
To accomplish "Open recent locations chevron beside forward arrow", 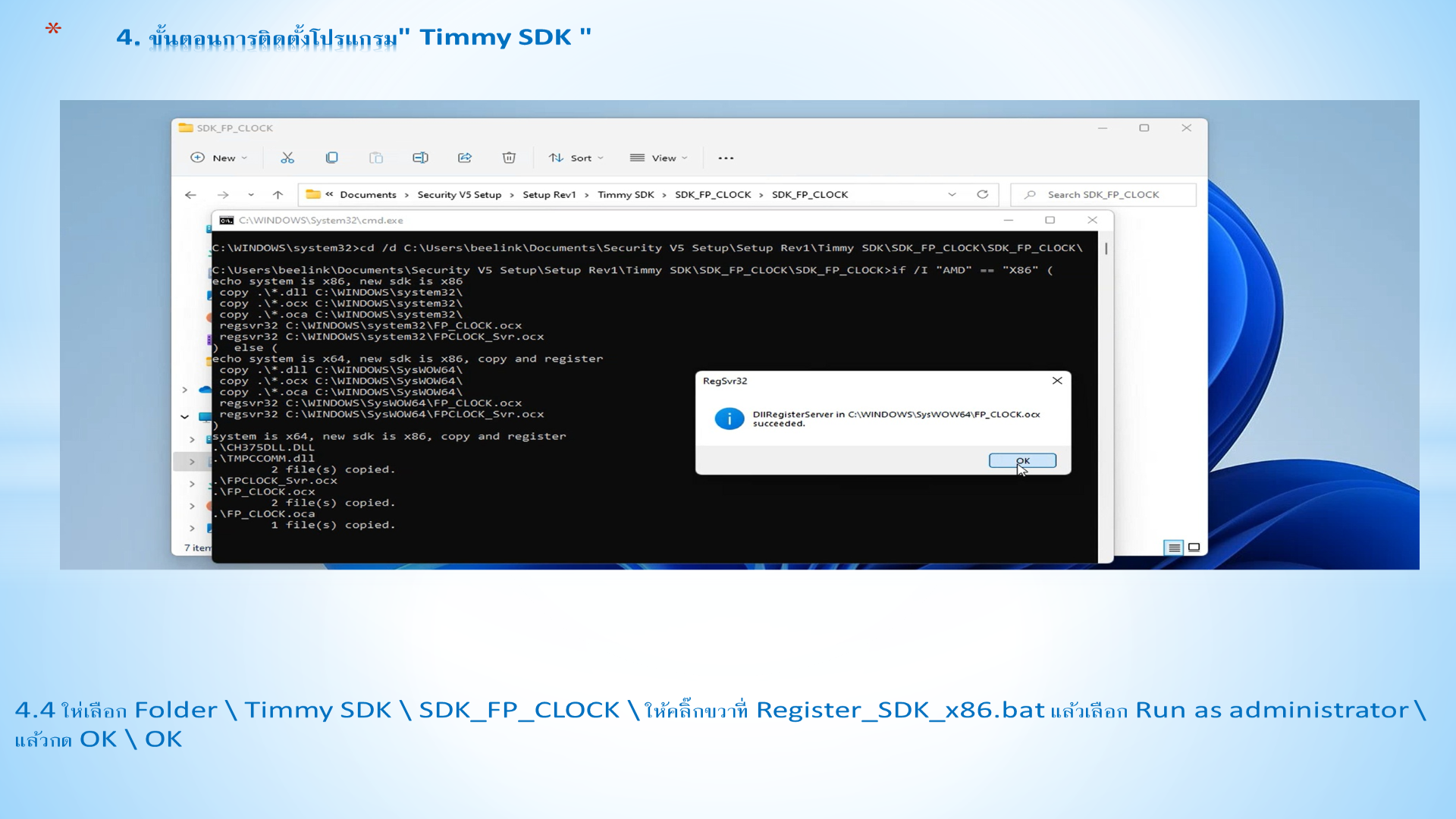I will click(x=251, y=195).
